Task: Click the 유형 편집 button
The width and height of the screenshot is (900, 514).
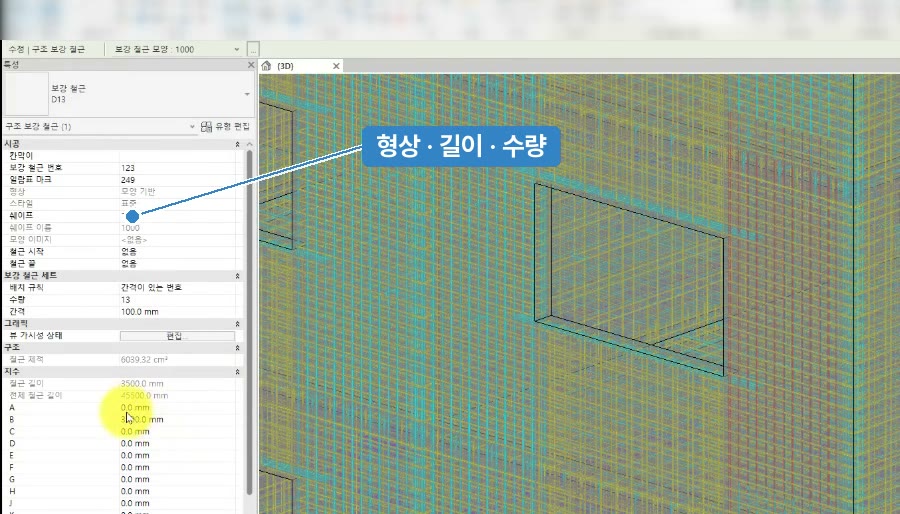Action: (226, 126)
